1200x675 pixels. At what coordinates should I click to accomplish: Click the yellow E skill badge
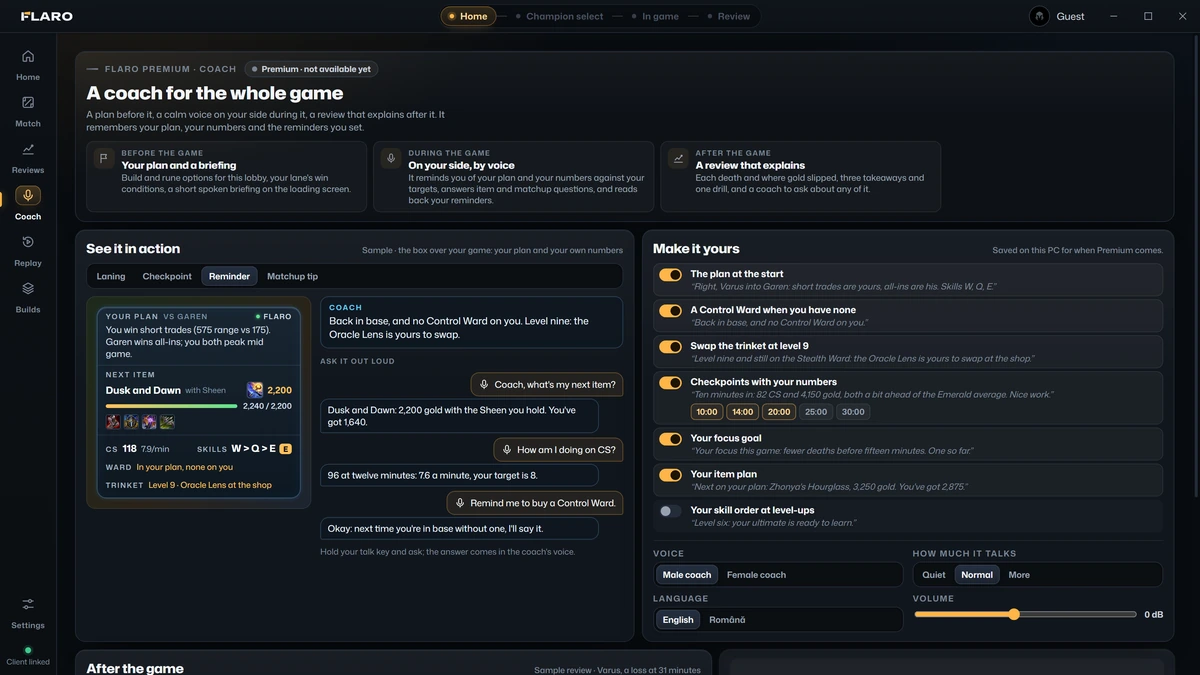tap(285, 449)
